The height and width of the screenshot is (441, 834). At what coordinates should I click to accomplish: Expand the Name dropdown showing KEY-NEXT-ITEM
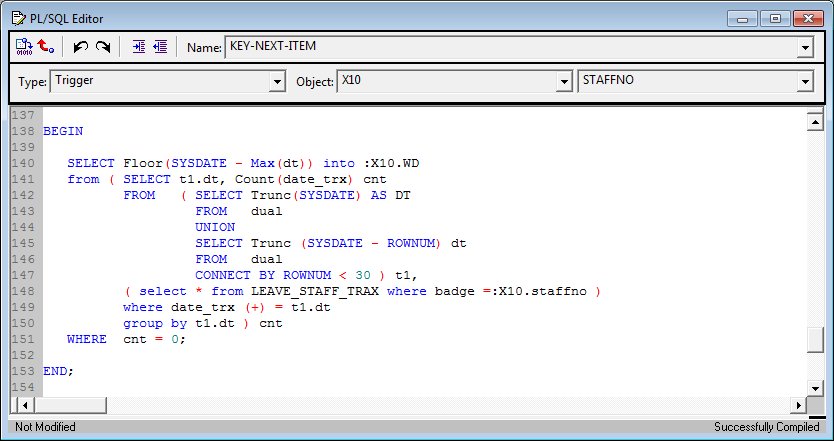point(805,47)
